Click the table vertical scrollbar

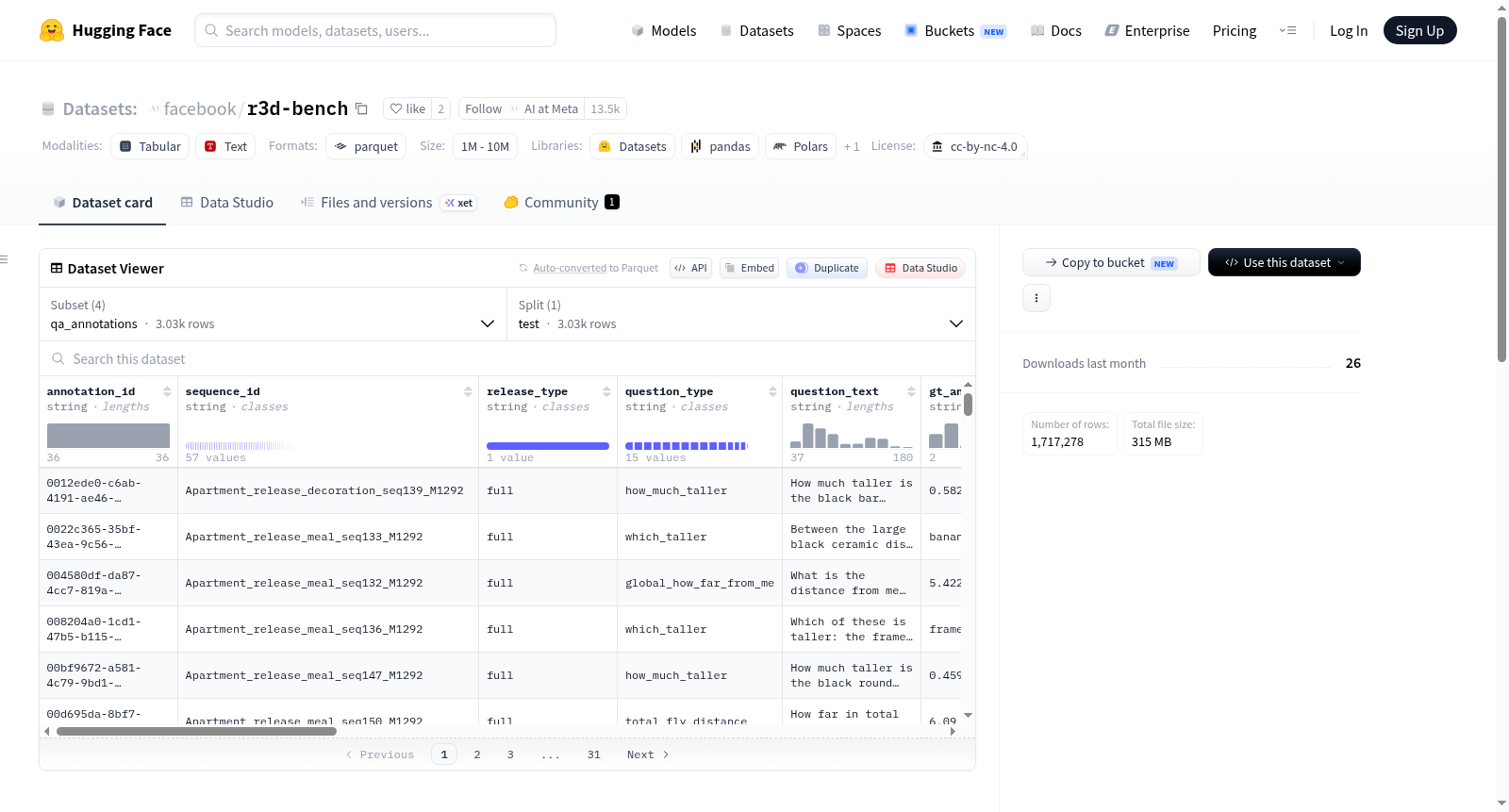pos(968,405)
